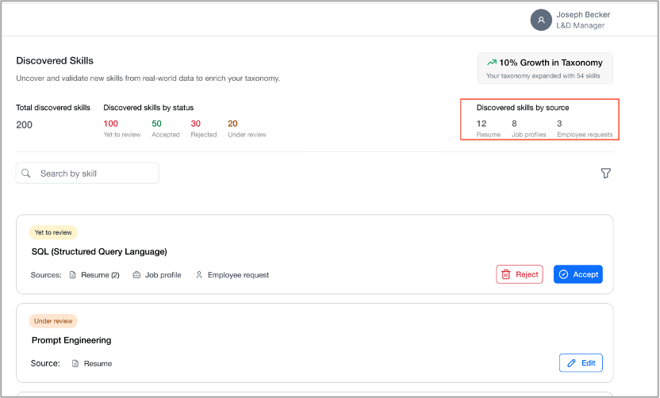Image resolution: width=660 pixels, height=398 pixels.
Task: Click the Yet to review badge on SQL
Action: tap(53, 232)
